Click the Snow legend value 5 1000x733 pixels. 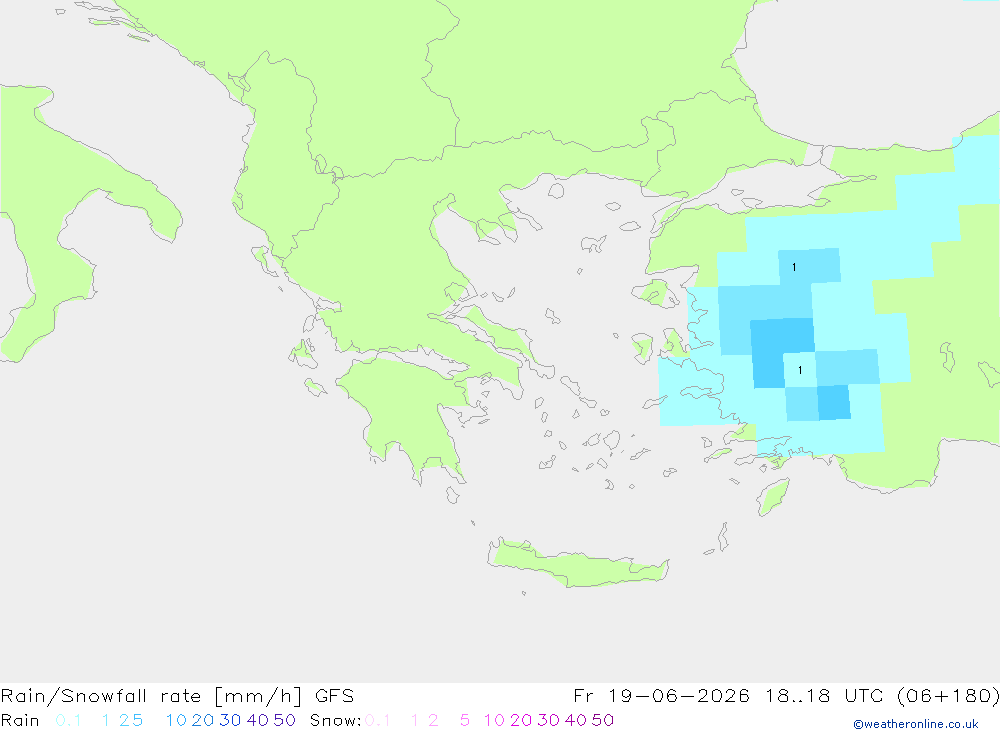pos(465,720)
